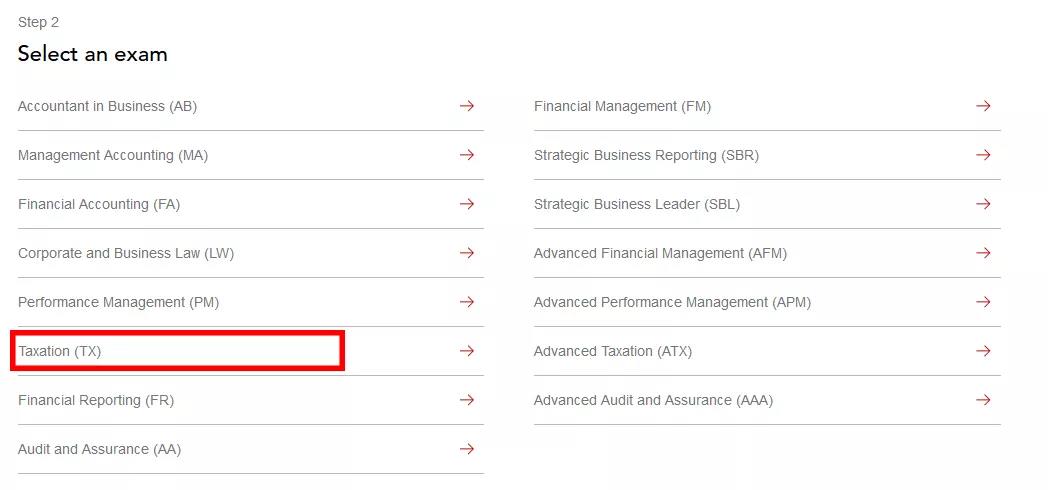Viewport: 1048px width, 490px height.
Task: Select Accountant in Business (AB) exam
Action: pyautogui.click(x=108, y=106)
